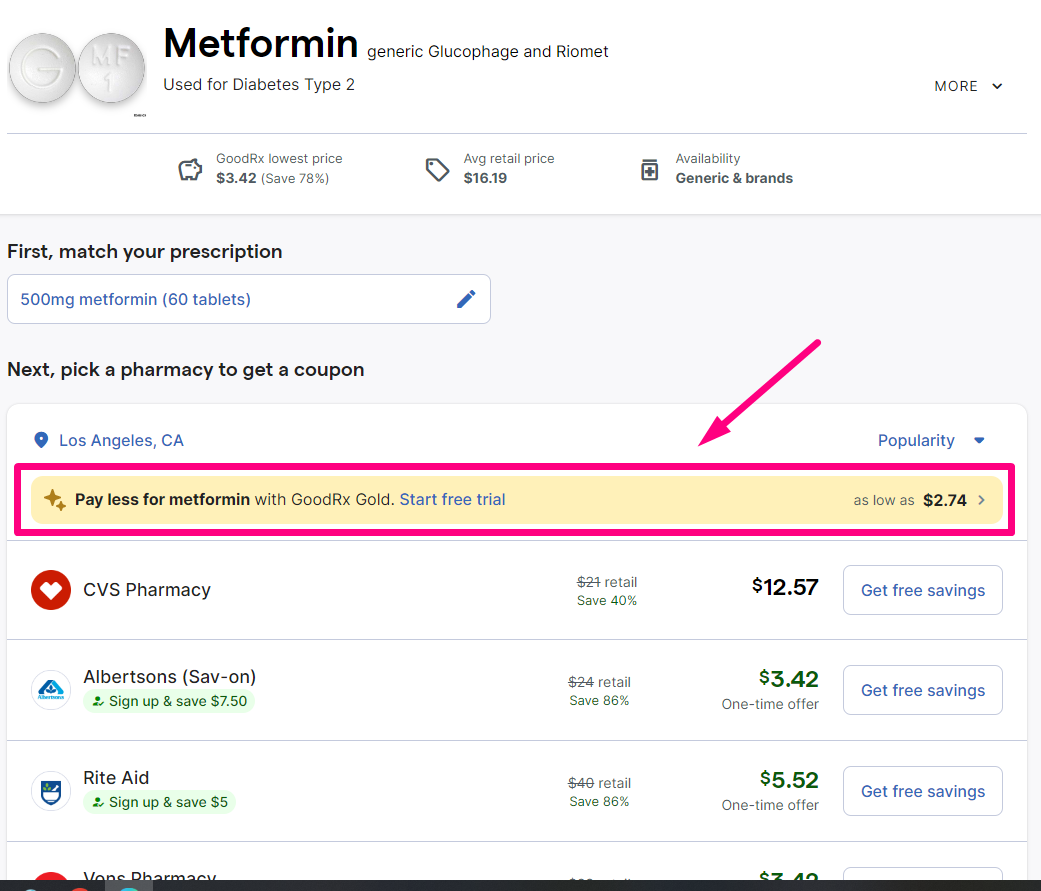Click generic Glucophage and Riomet text

(488, 52)
